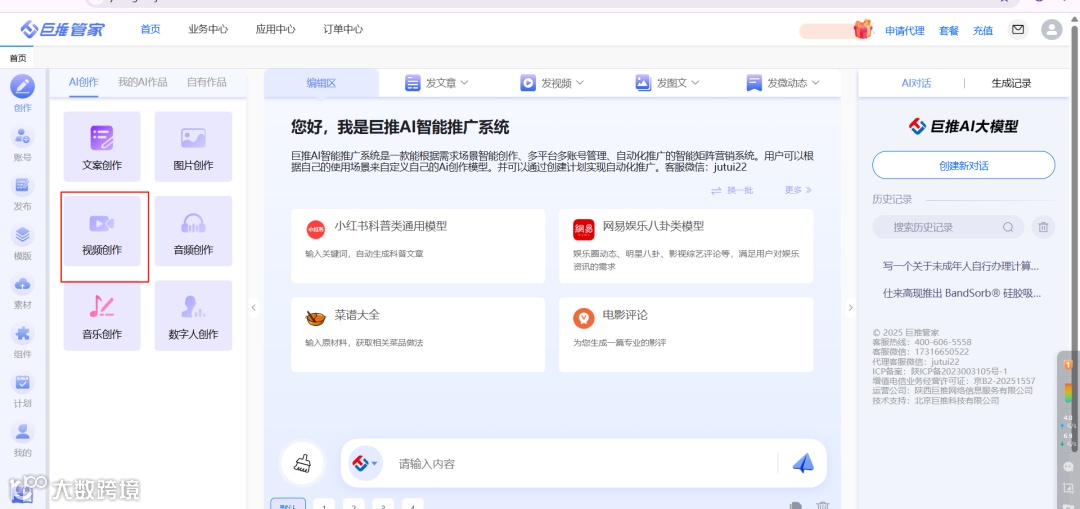The height and width of the screenshot is (509, 1080).
Task: Open the 应用中心 menu
Action: coord(276,29)
